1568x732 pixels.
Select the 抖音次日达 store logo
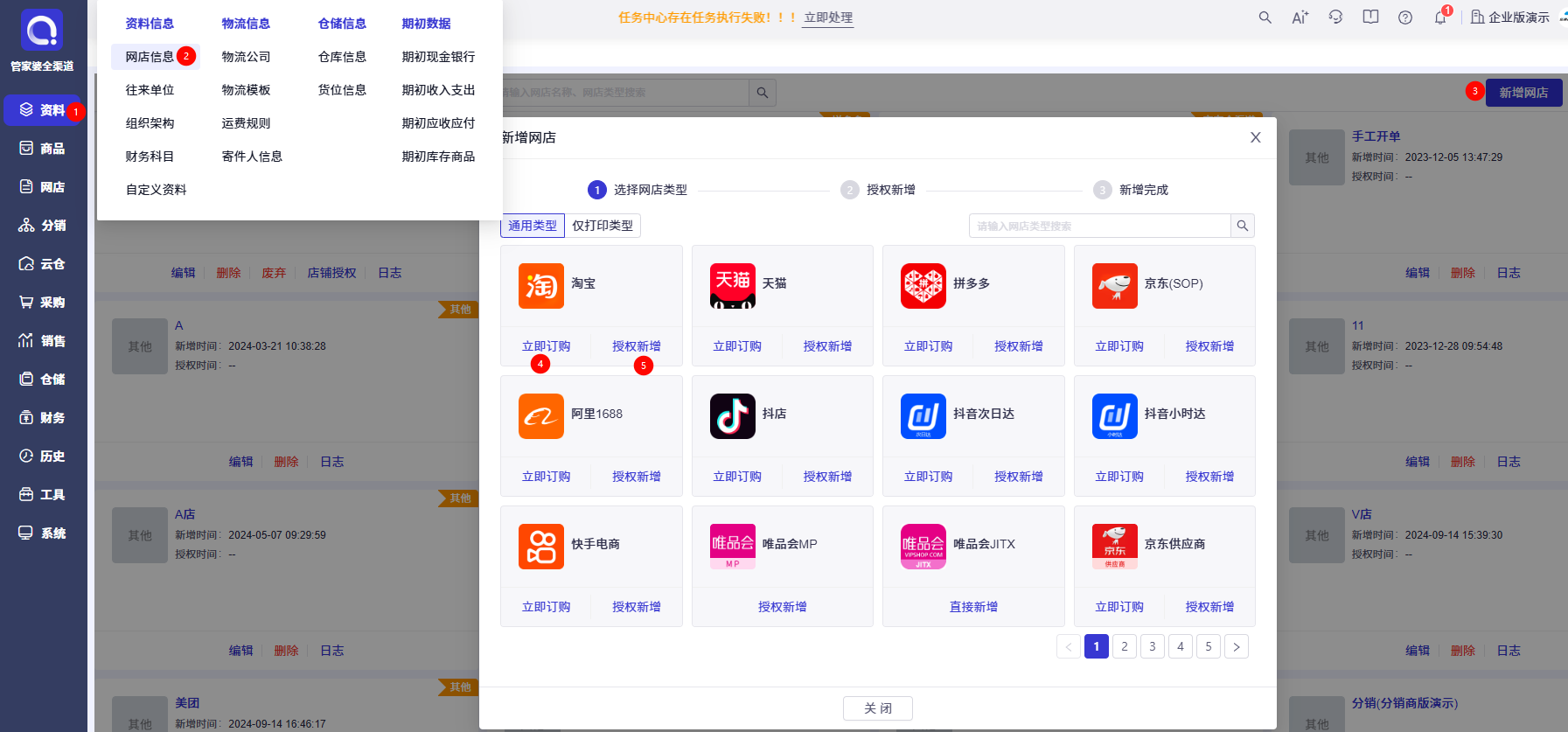coord(923,416)
